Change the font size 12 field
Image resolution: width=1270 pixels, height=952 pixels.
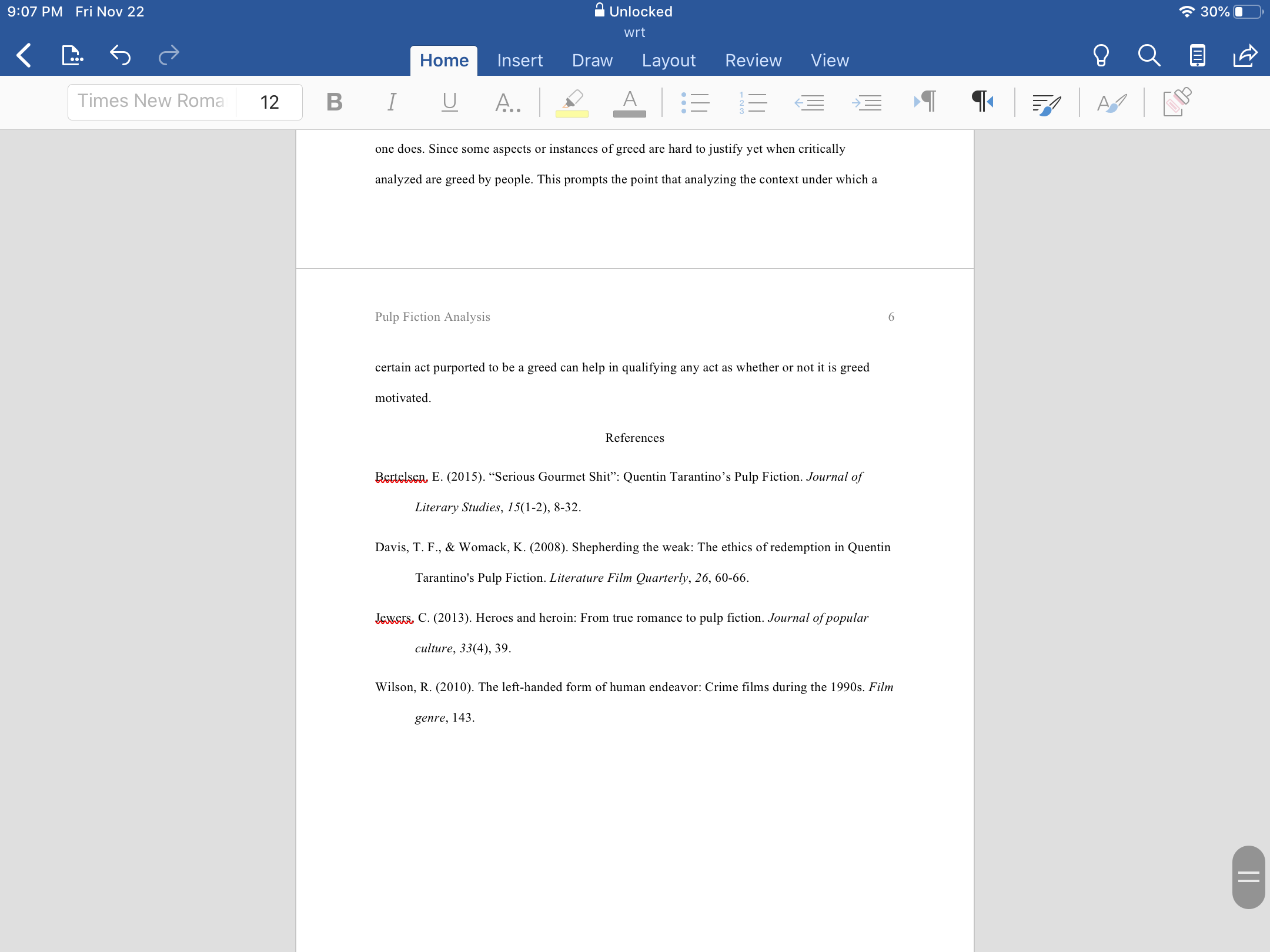pyautogui.click(x=269, y=102)
